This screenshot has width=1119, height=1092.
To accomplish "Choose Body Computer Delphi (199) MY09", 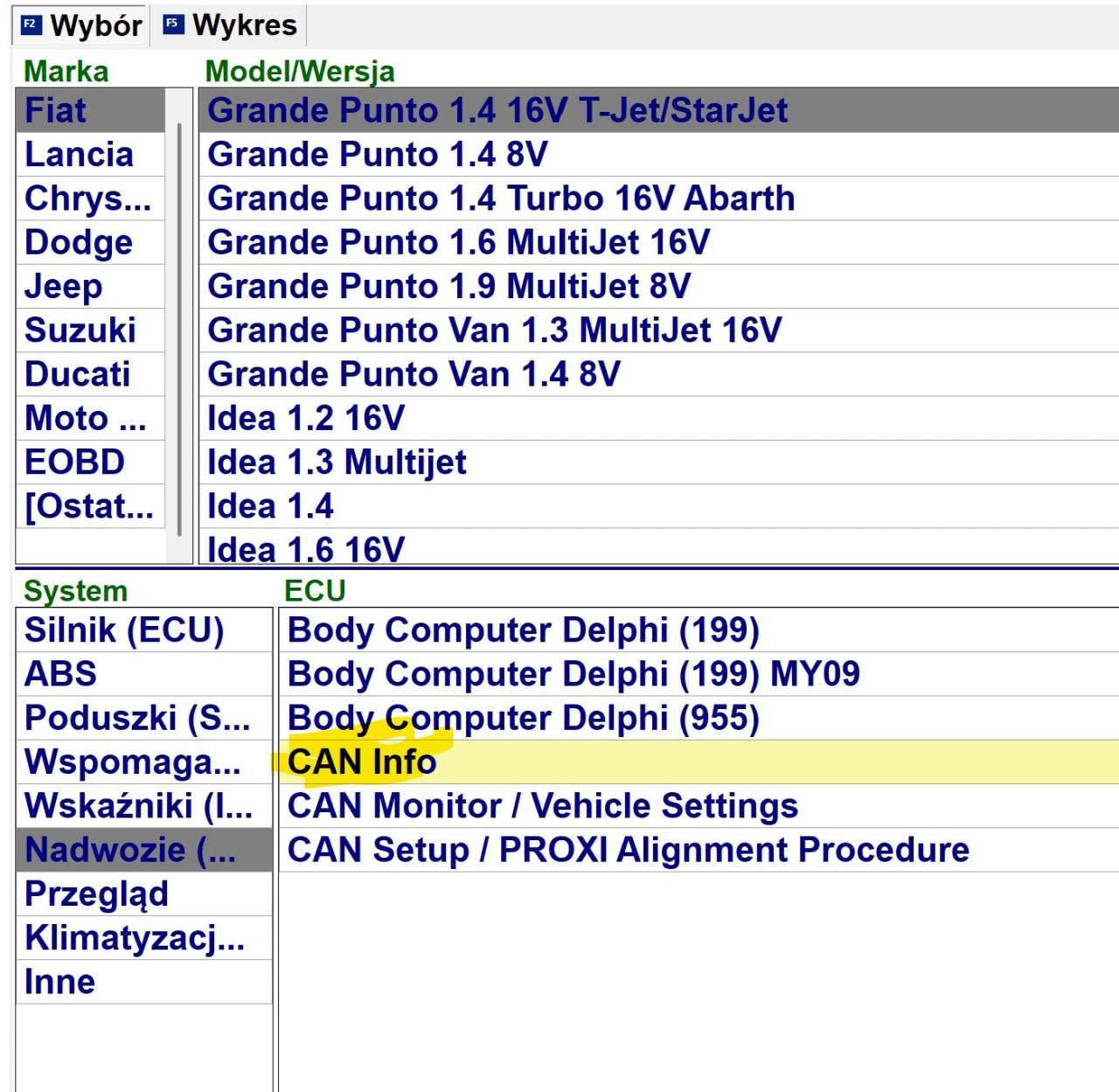I will [573, 674].
